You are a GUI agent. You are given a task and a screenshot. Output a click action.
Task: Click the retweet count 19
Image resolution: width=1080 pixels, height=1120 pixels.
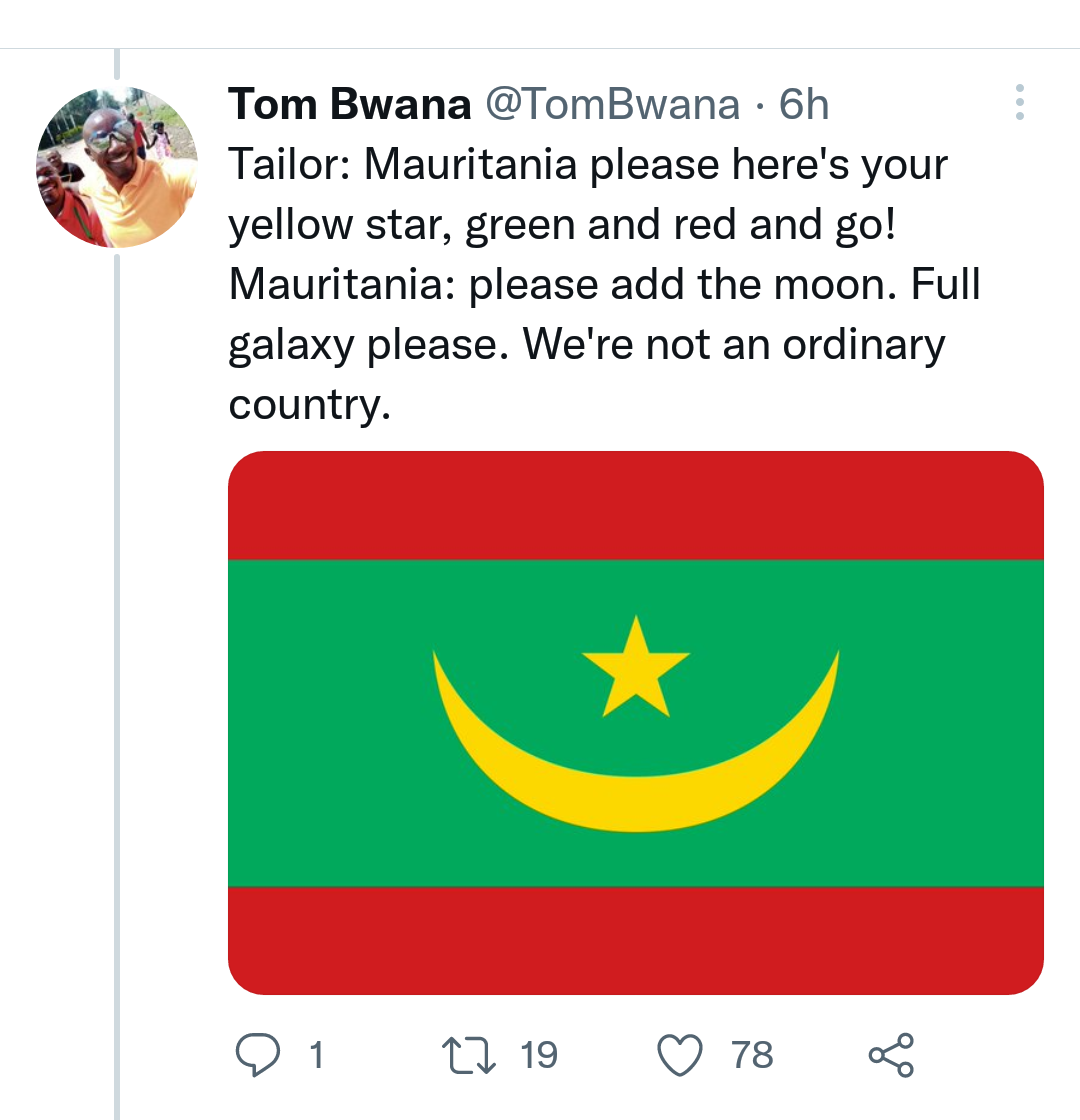click(x=539, y=1055)
